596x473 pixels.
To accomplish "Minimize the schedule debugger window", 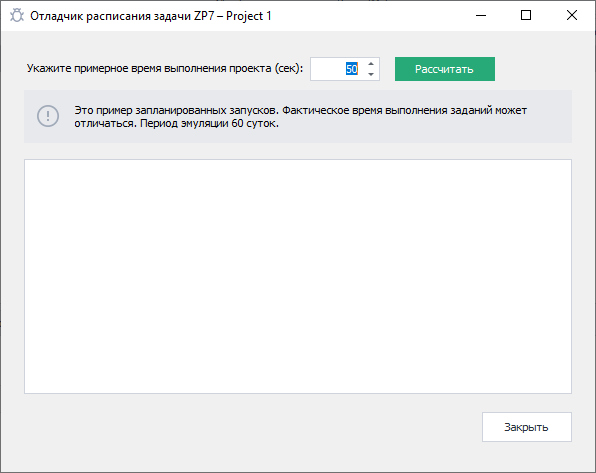I will 481,16.
